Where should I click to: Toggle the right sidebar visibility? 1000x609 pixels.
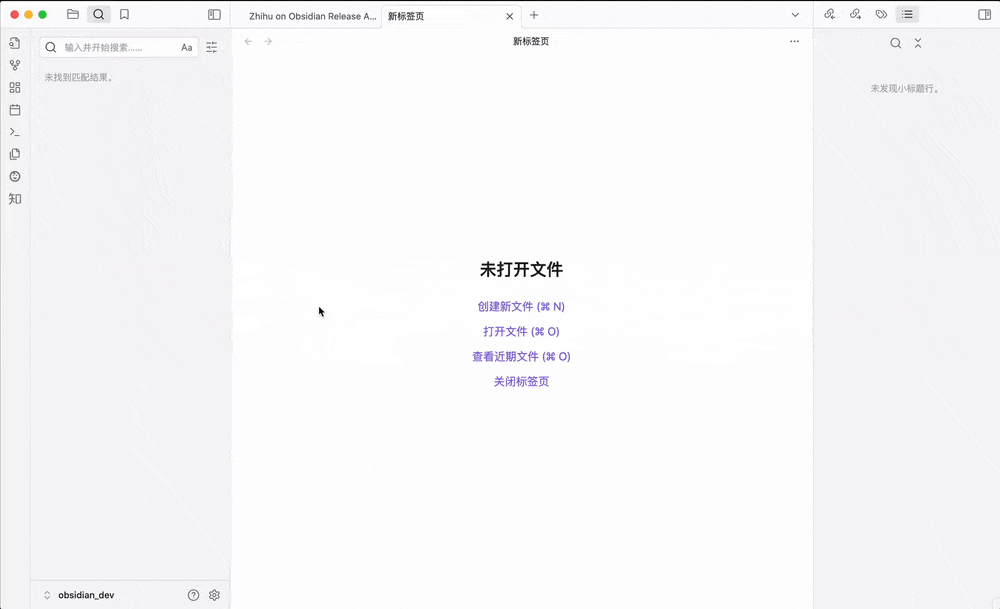pos(984,14)
